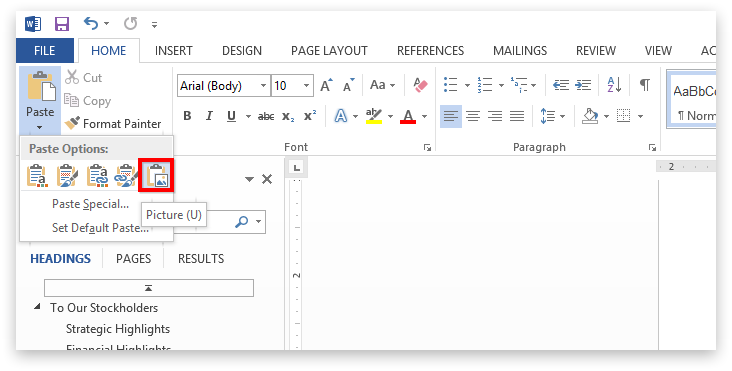Apply red font color
Viewport: 732px width, 371px height.
coord(408,116)
